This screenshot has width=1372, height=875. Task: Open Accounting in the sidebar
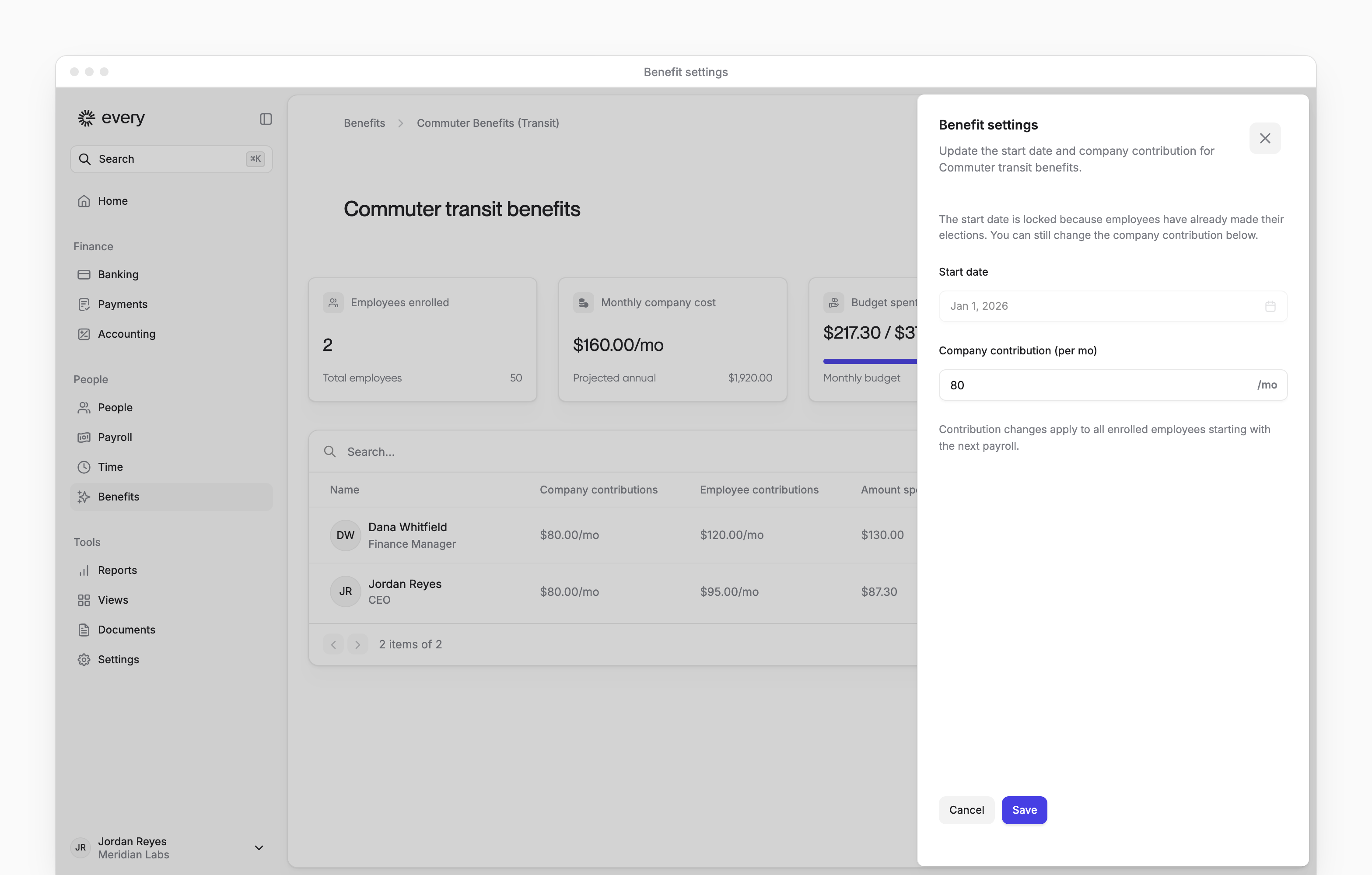click(x=171, y=334)
